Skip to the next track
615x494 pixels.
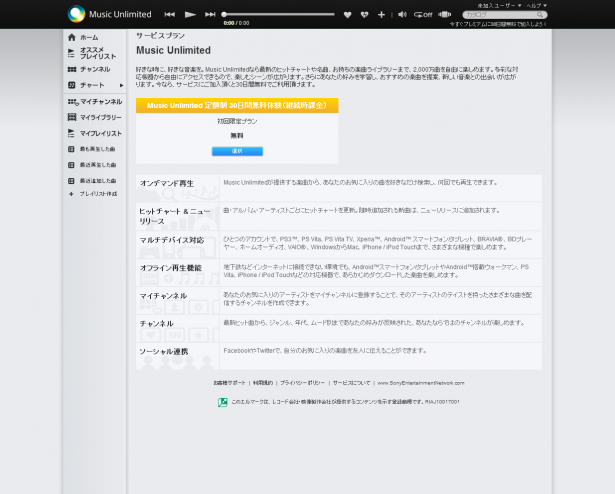tap(210, 15)
